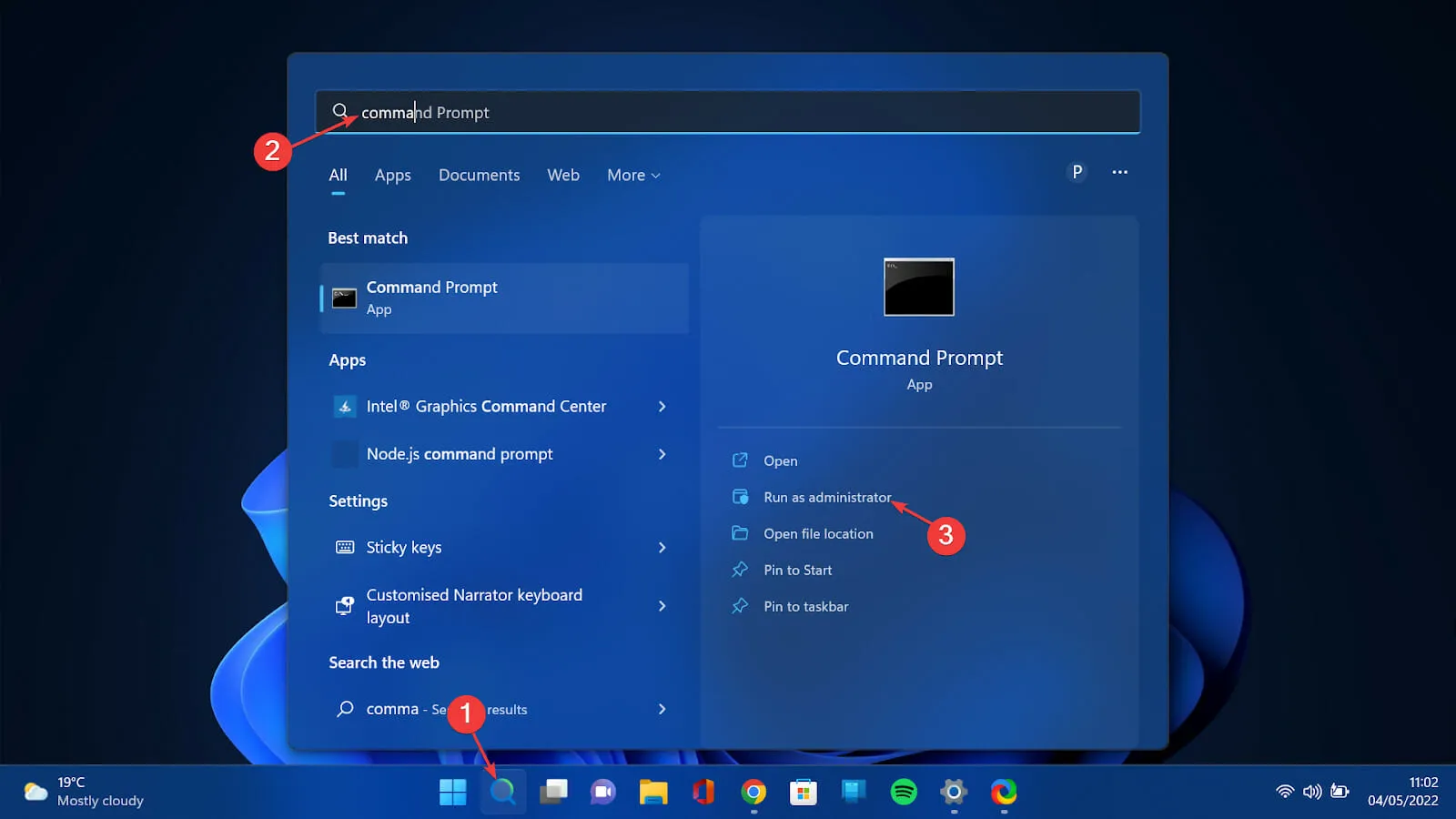Select Run as administrator
This screenshot has height=819, width=1456.
coord(826,498)
